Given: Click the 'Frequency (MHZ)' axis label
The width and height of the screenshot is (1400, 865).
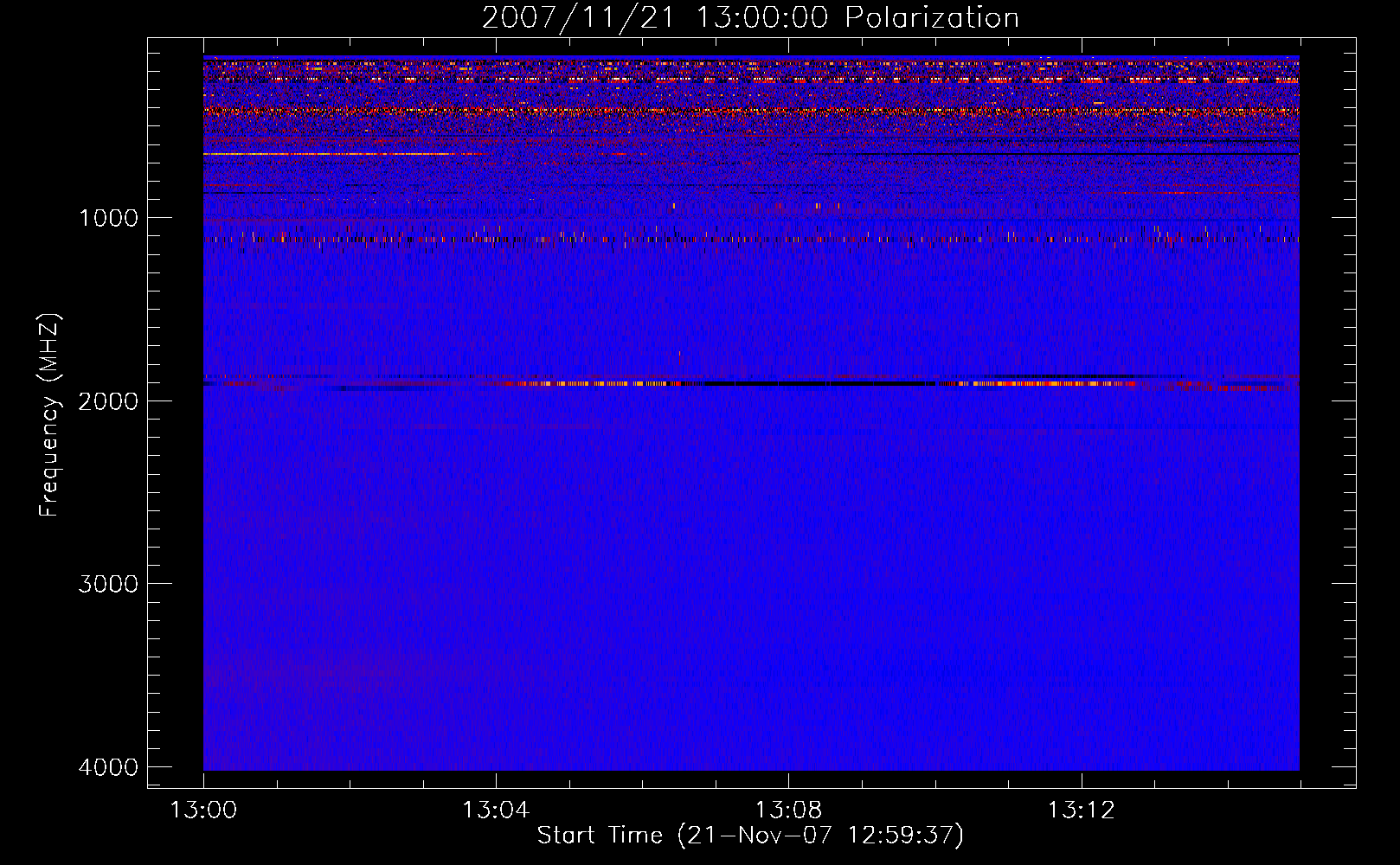Looking at the screenshot, I should pos(50,415).
